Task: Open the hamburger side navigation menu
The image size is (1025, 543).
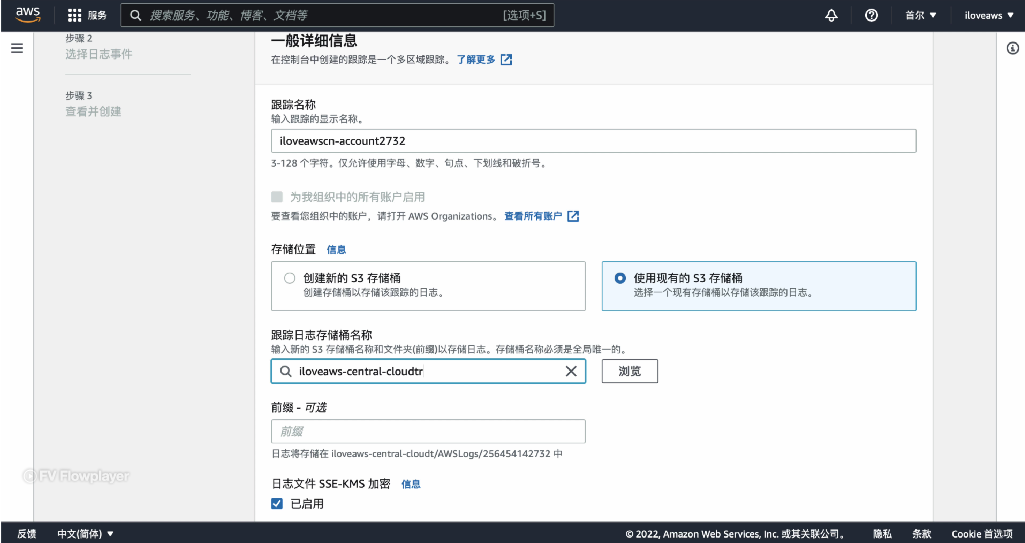Action: pyautogui.click(x=17, y=48)
